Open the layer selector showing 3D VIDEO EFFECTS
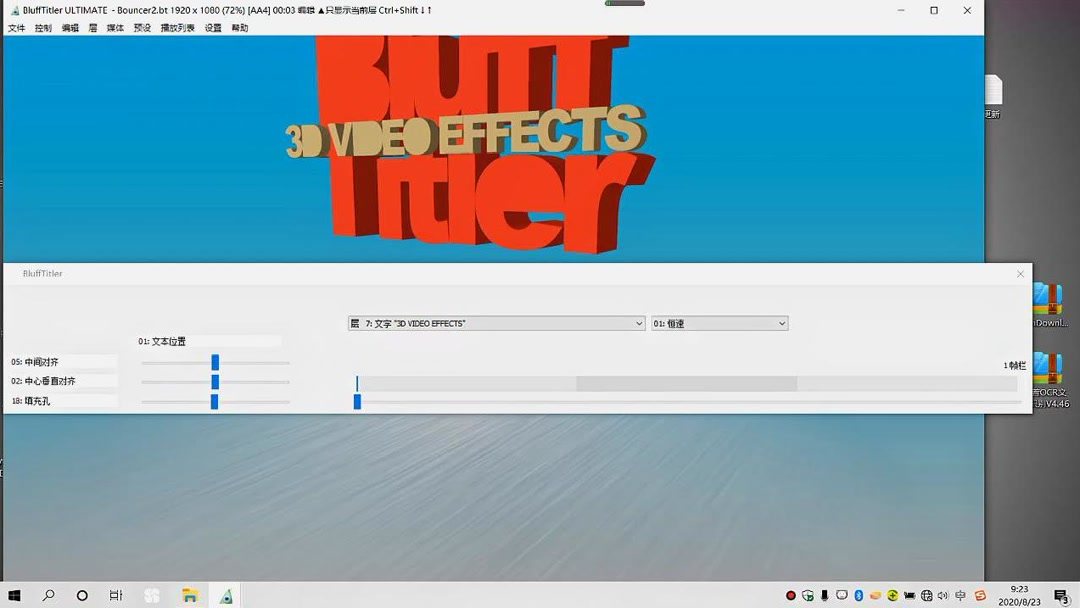The height and width of the screenshot is (608, 1080). click(x=495, y=323)
